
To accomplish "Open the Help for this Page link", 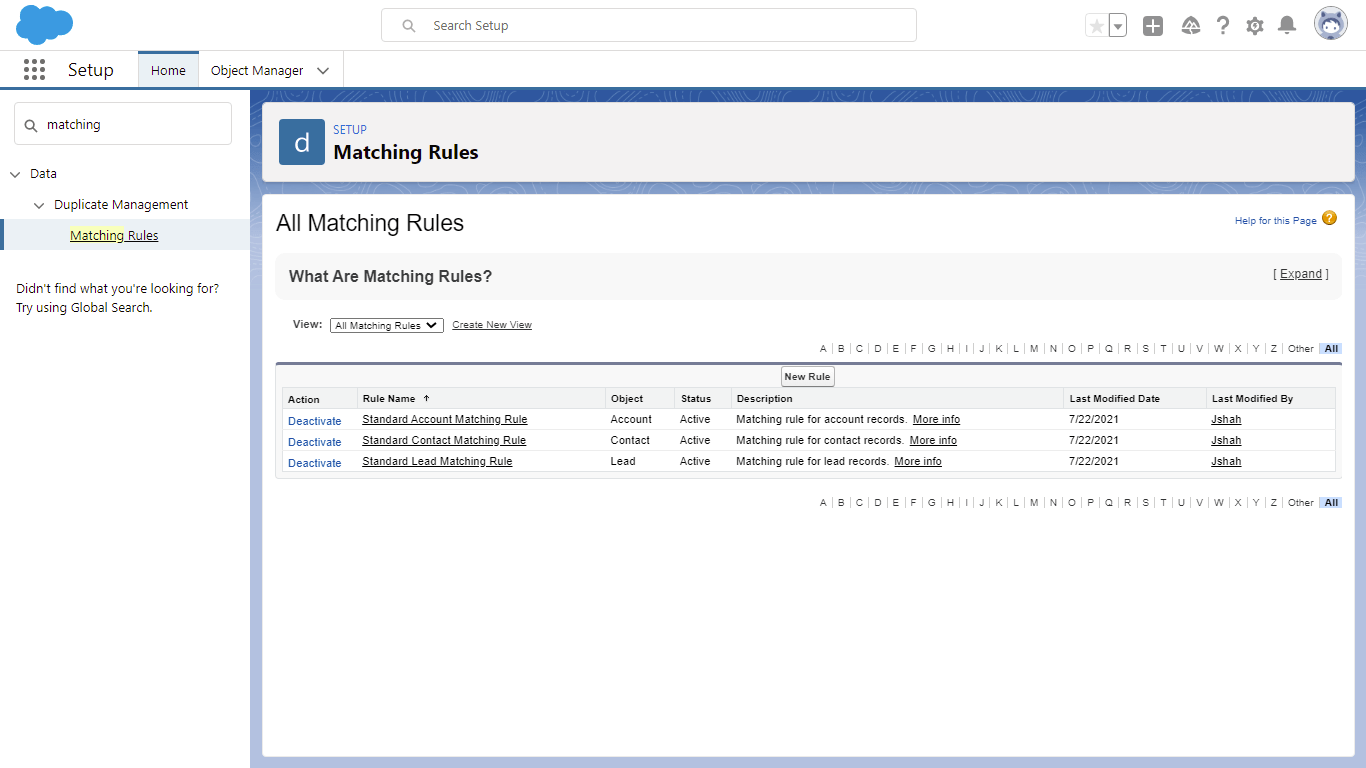I will 1276,221.
